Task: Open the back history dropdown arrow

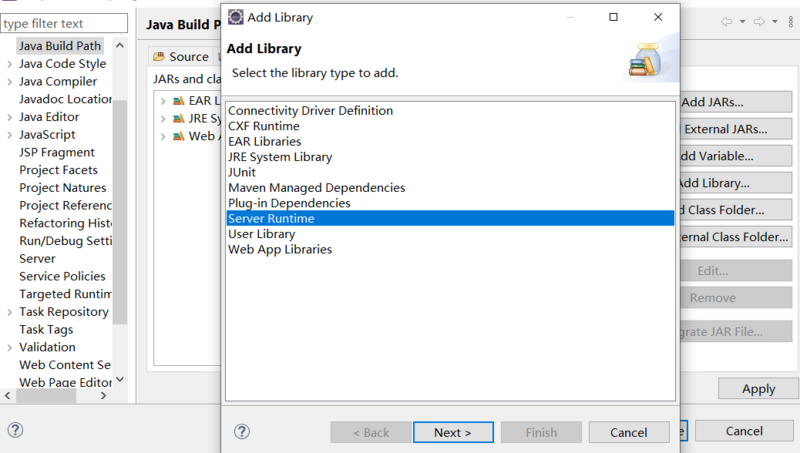Action: pos(742,22)
